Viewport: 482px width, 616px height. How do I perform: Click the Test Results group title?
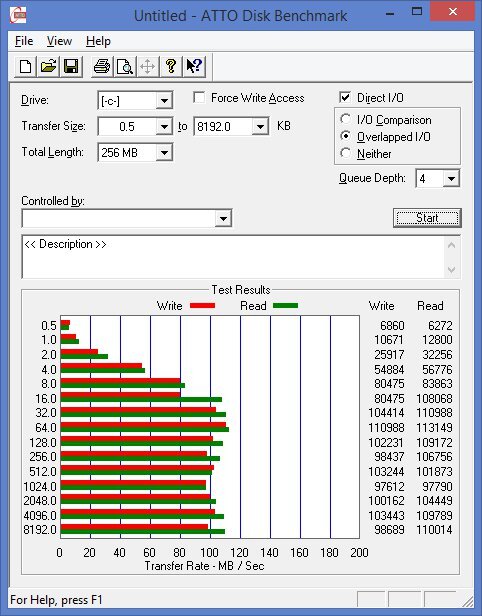point(241,290)
